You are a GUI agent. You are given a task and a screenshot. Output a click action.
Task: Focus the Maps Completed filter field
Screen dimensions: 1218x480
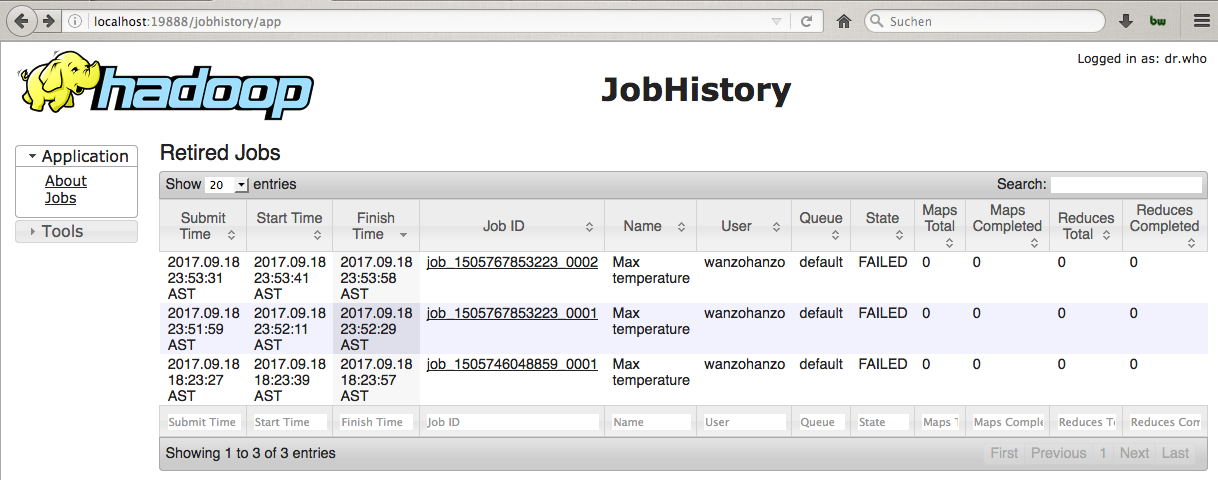(1008, 422)
